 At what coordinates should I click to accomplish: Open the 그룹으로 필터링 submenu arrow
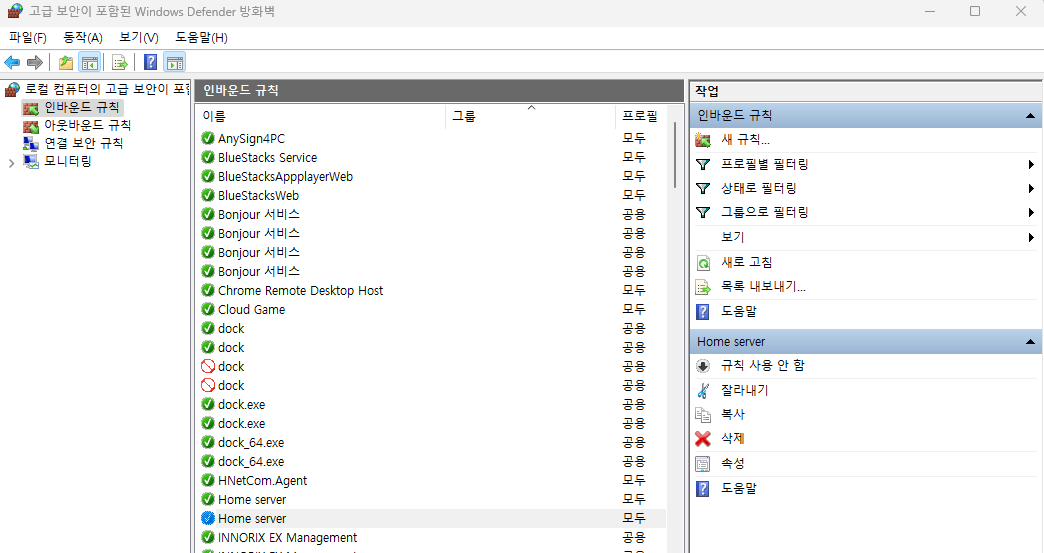pyautogui.click(x=1031, y=212)
